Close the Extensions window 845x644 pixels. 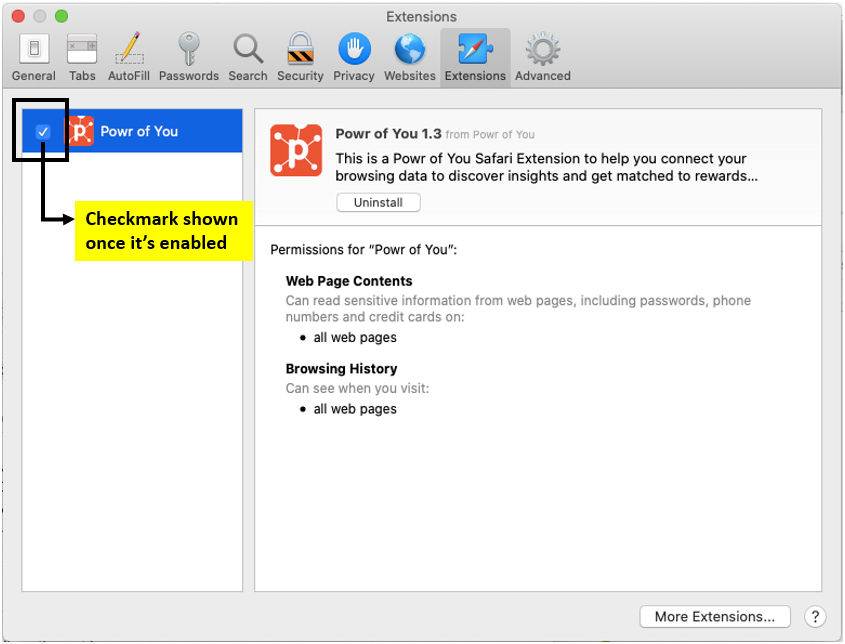click(18, 16)
